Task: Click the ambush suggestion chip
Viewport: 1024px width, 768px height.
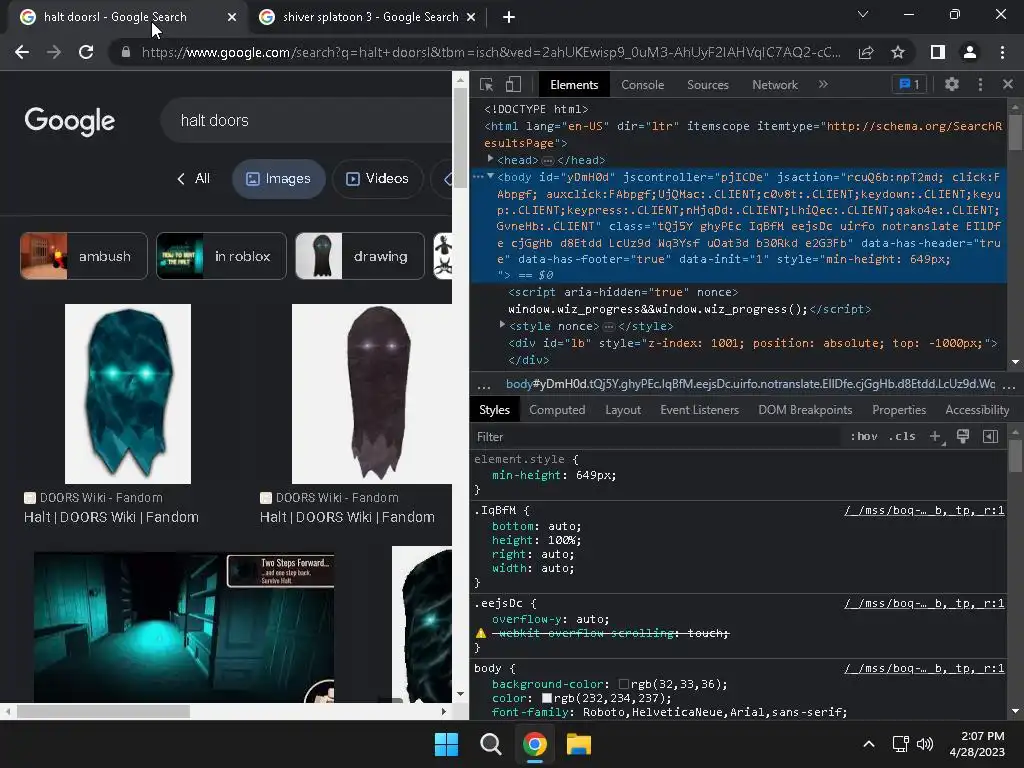Action: click(84, 256)
